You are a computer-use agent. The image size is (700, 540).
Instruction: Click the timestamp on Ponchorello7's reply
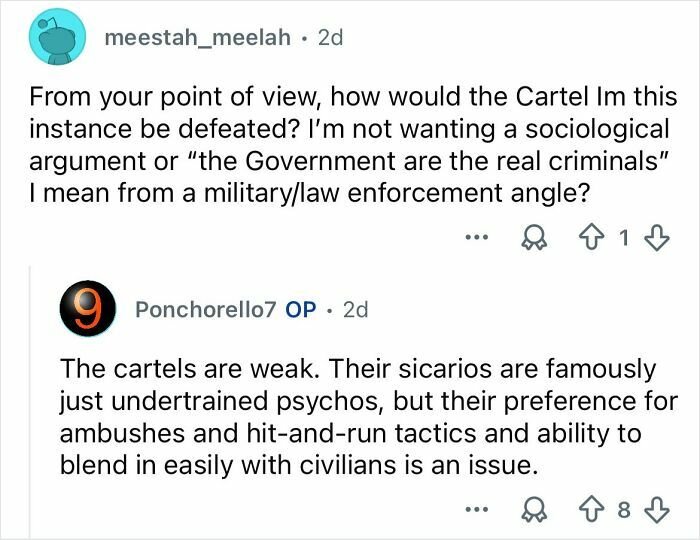355,310
